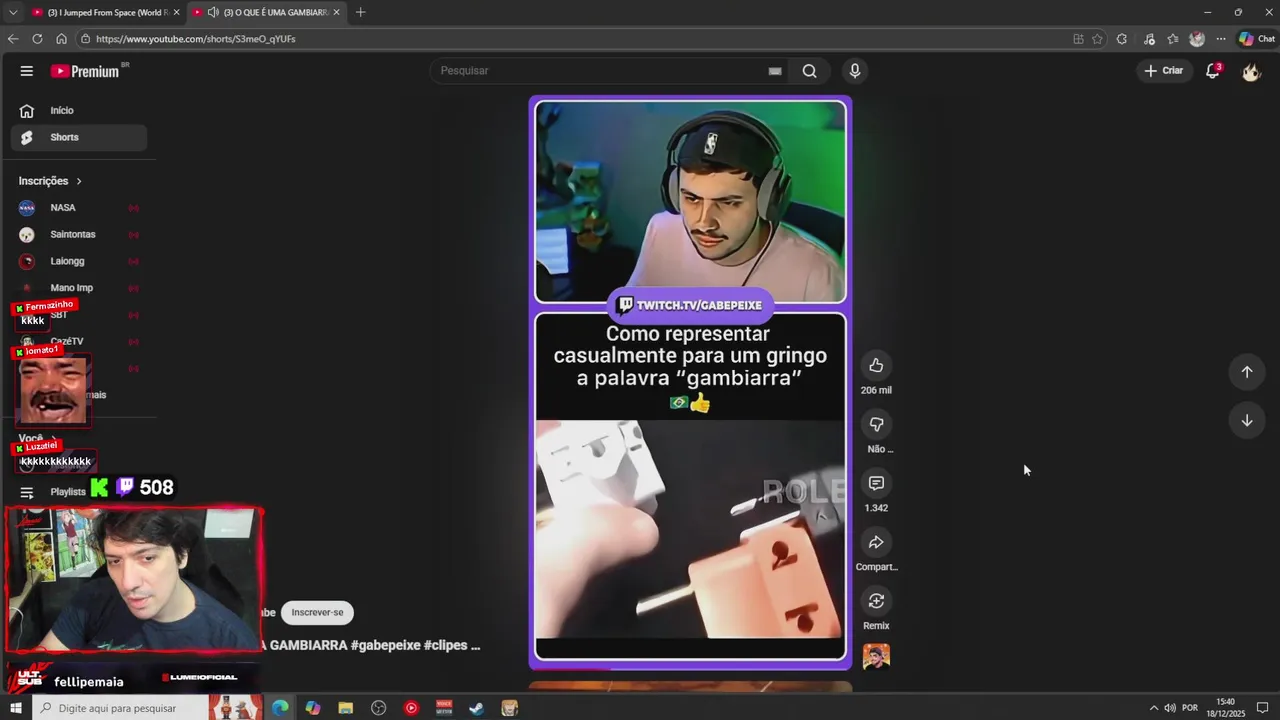Open Shorts in the sidebar

point(79,138)
